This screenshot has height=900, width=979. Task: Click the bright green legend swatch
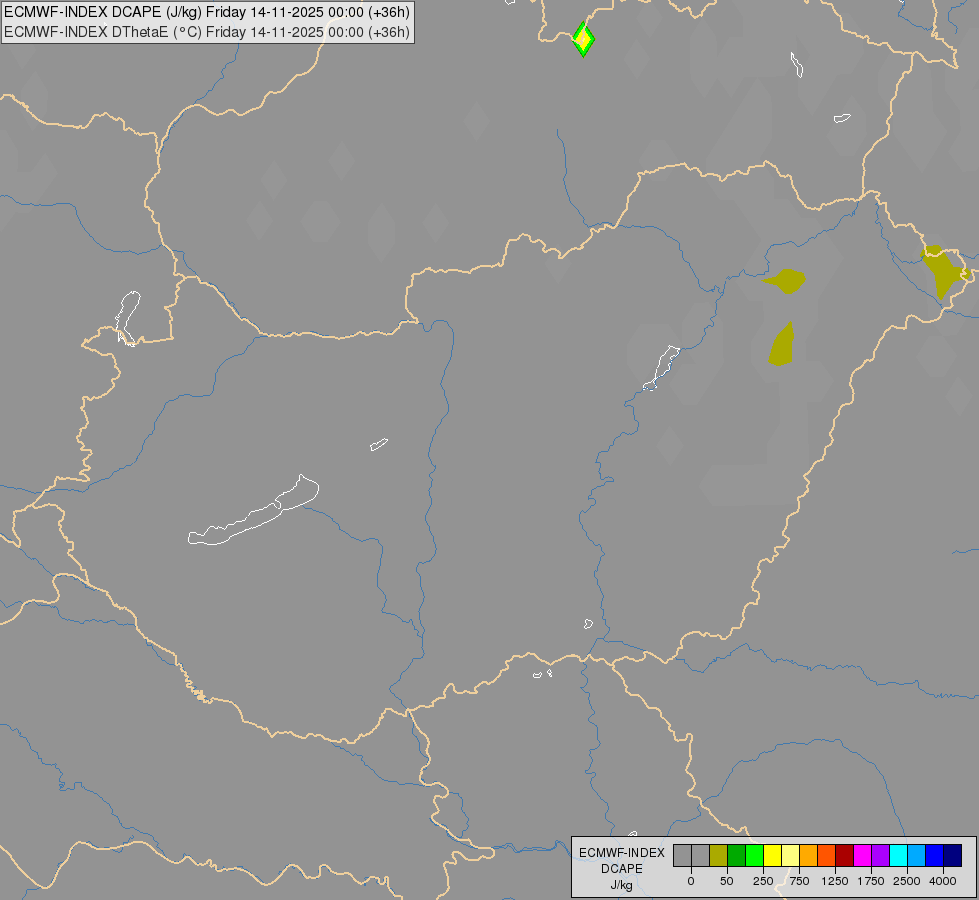[755, 856]
